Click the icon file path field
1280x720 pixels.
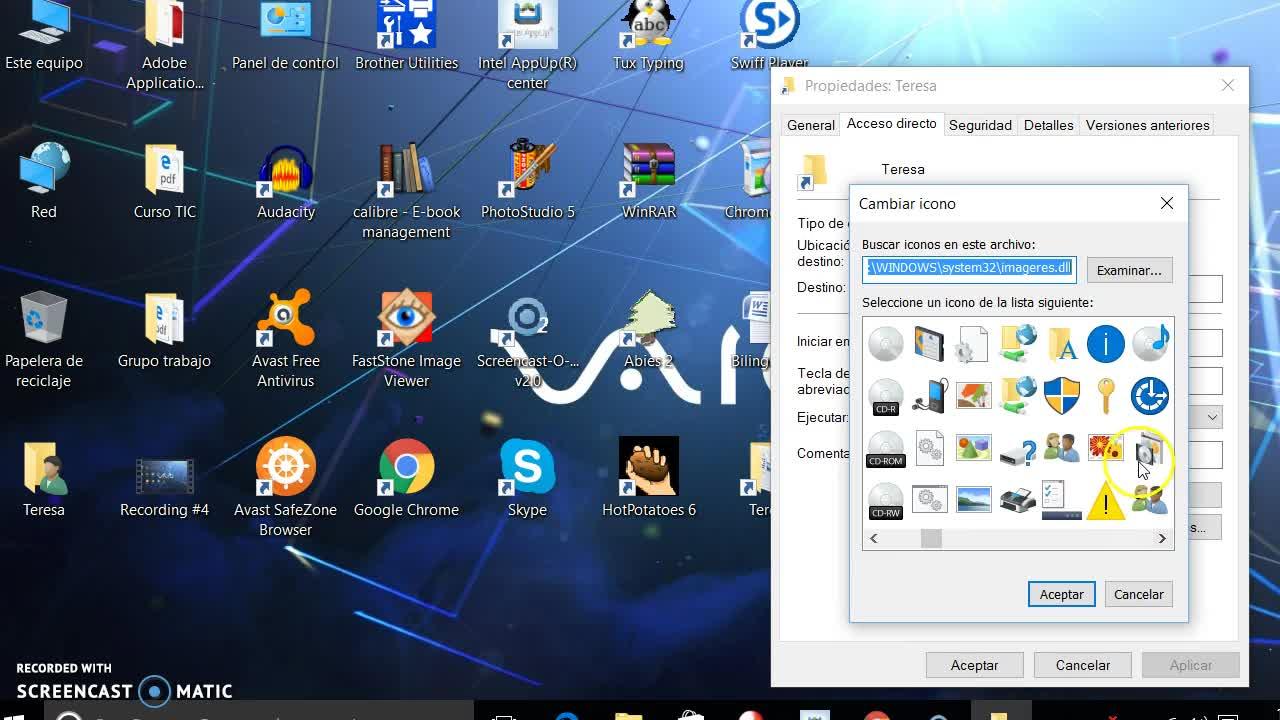[969, 268]
